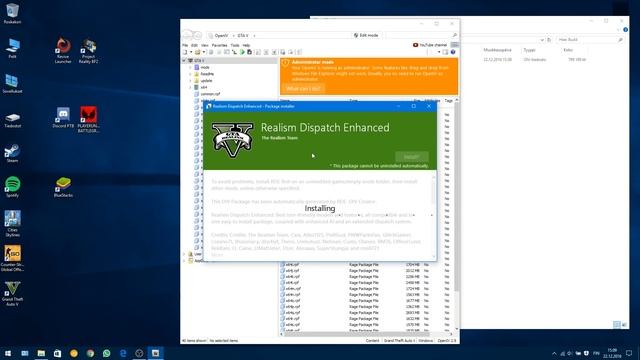Open the Spotify desktop shortcut

[12, 187]
